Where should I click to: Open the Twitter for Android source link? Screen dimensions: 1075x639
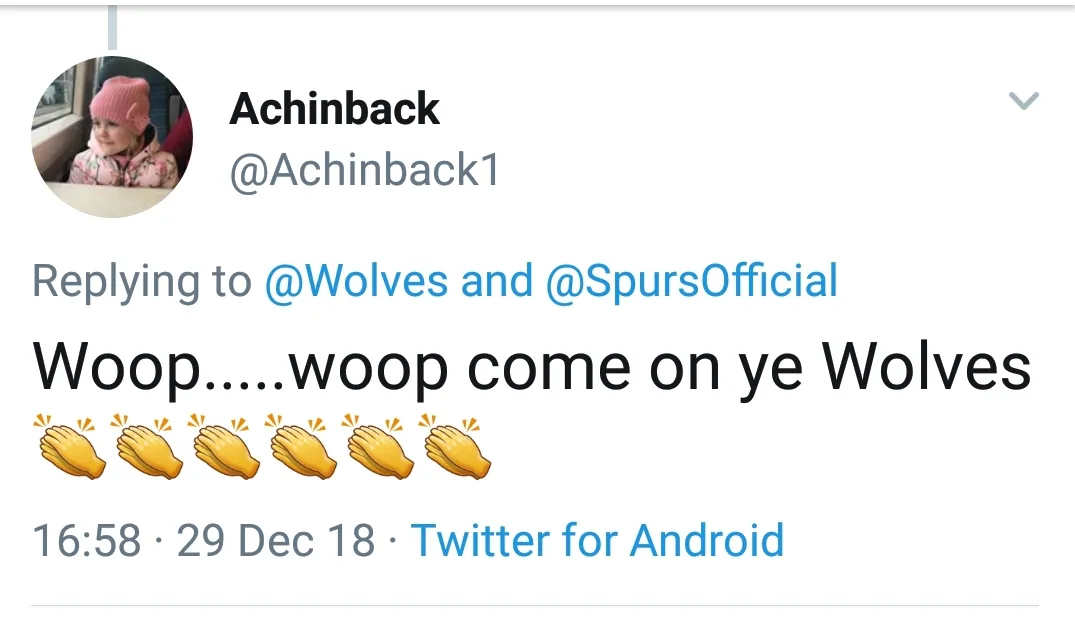pos(597,540)
